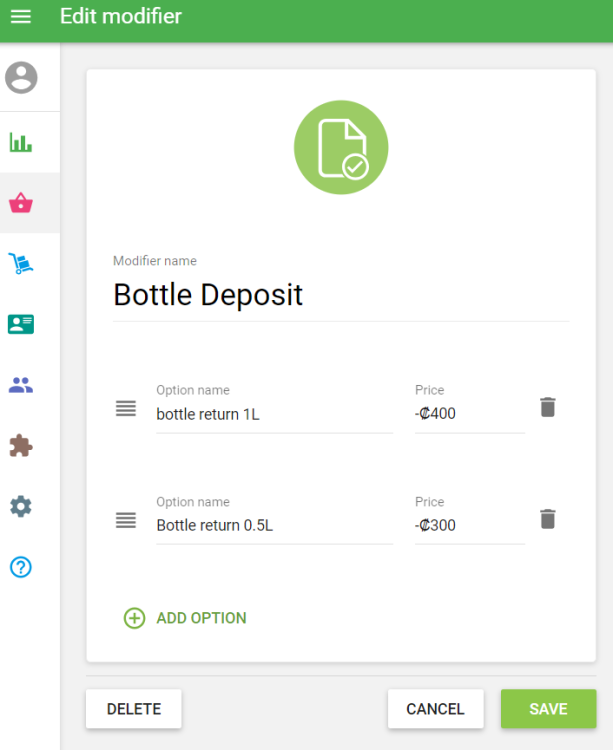
Task: Delete the bottle return 1L option
Action: [547, 407]
